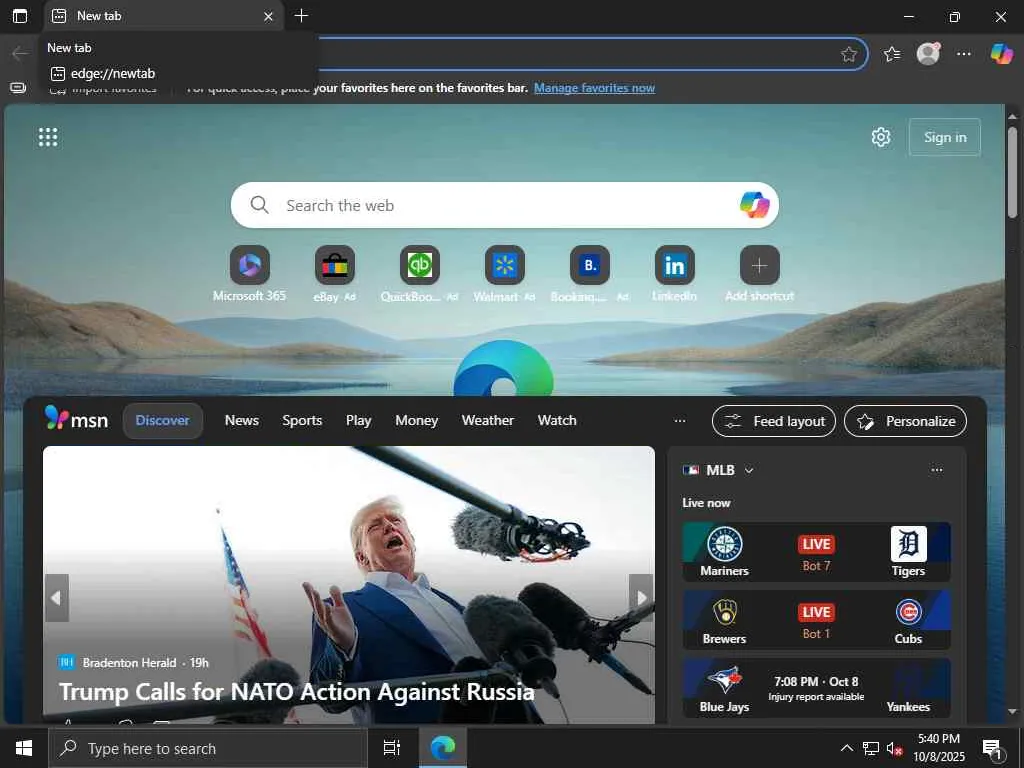Follow the Manage favorites now link
This screenshot has height=768, width=1024.
(594, 88)
